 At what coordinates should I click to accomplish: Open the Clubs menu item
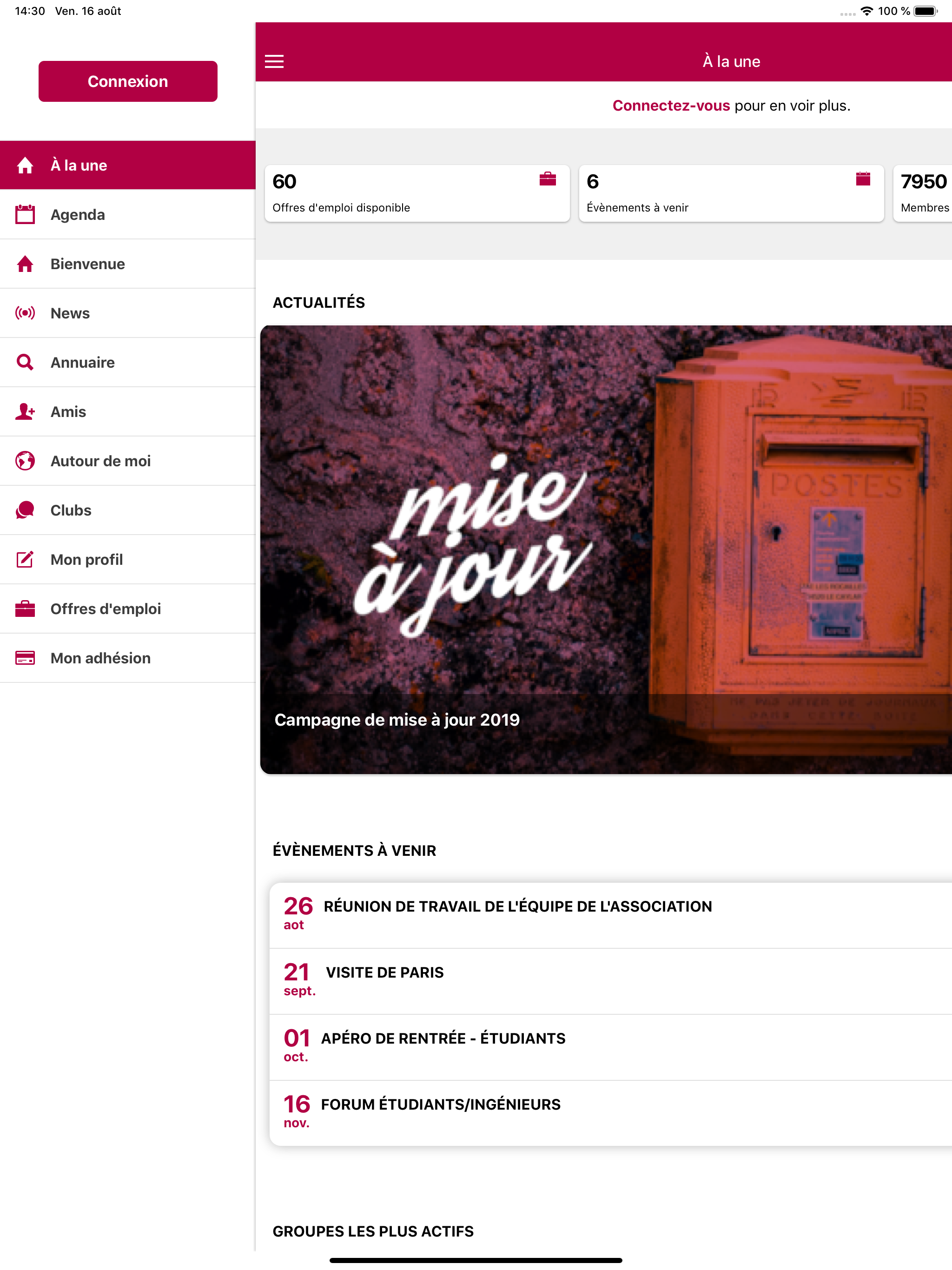[127, 510]
